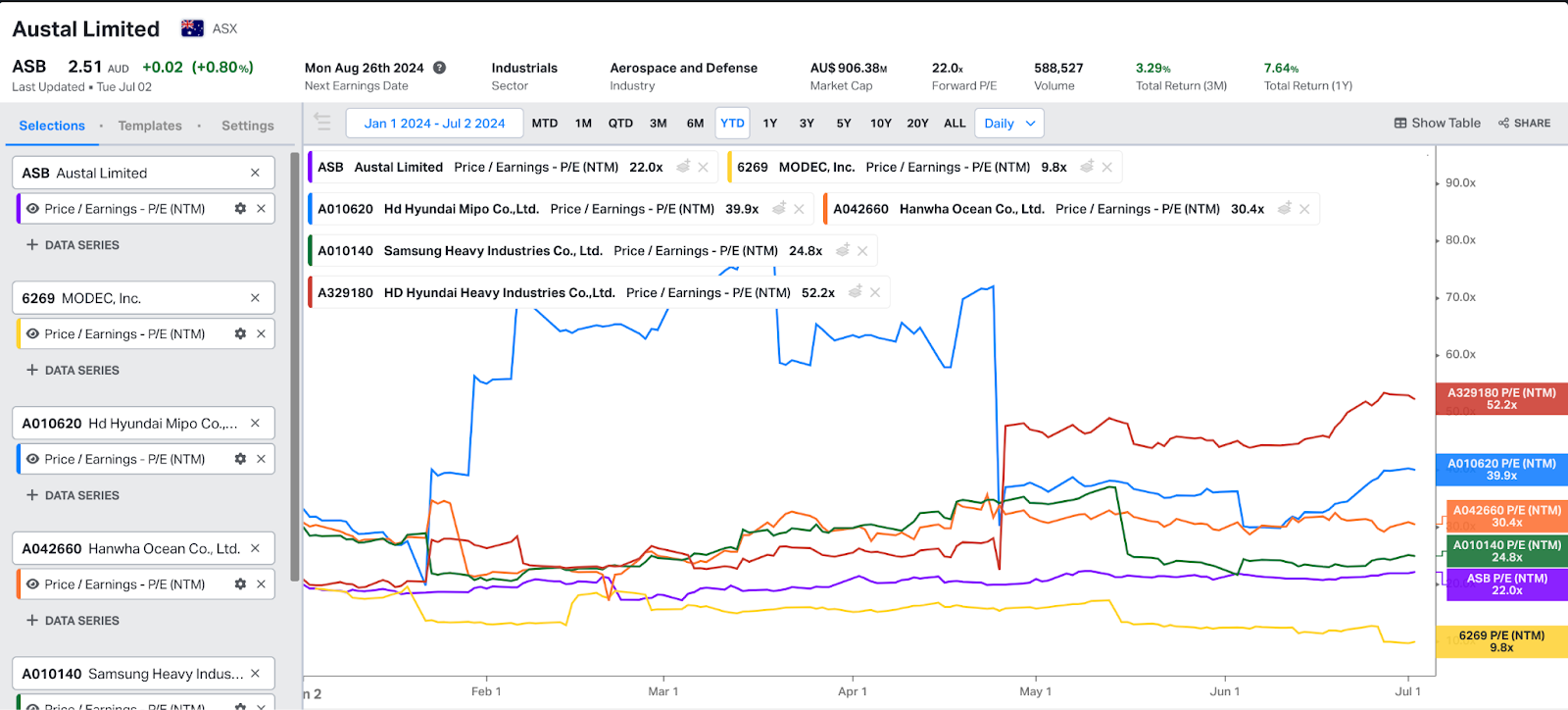Image resolution: width=1568 pixels, height=710 pixels.
Task: Select 3Y time range
Action: tap(807, 124)
